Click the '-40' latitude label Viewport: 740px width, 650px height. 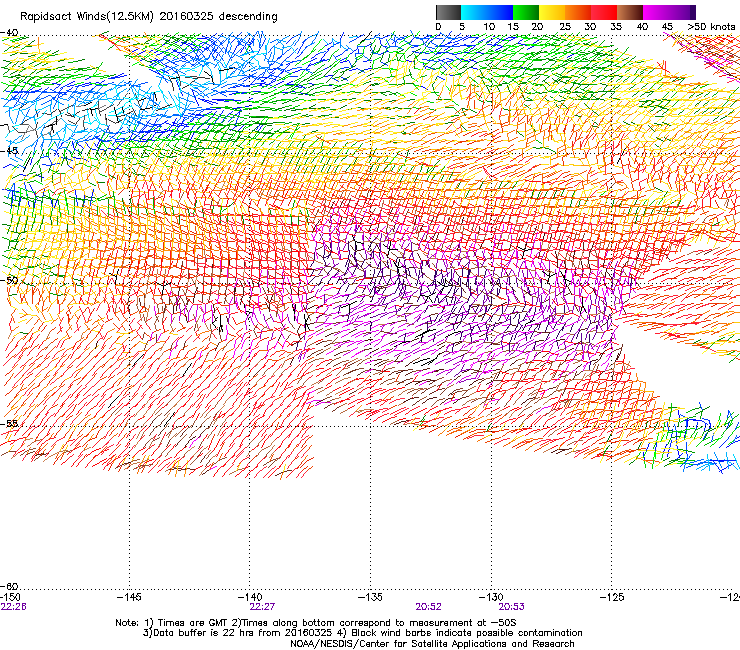pos(9,32)
